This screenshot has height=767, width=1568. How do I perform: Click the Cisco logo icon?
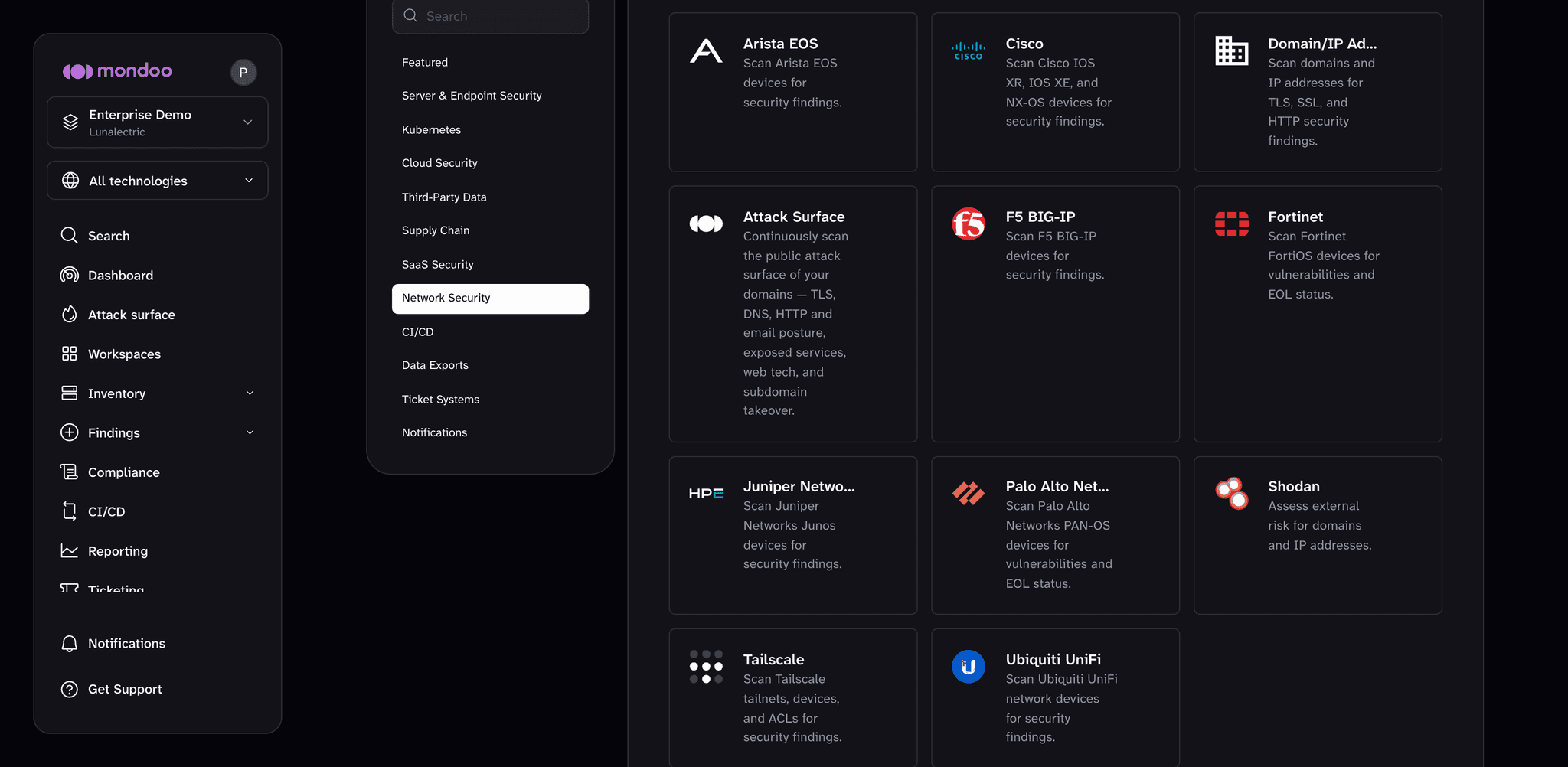pyautogui.click(x=968, y=51)
